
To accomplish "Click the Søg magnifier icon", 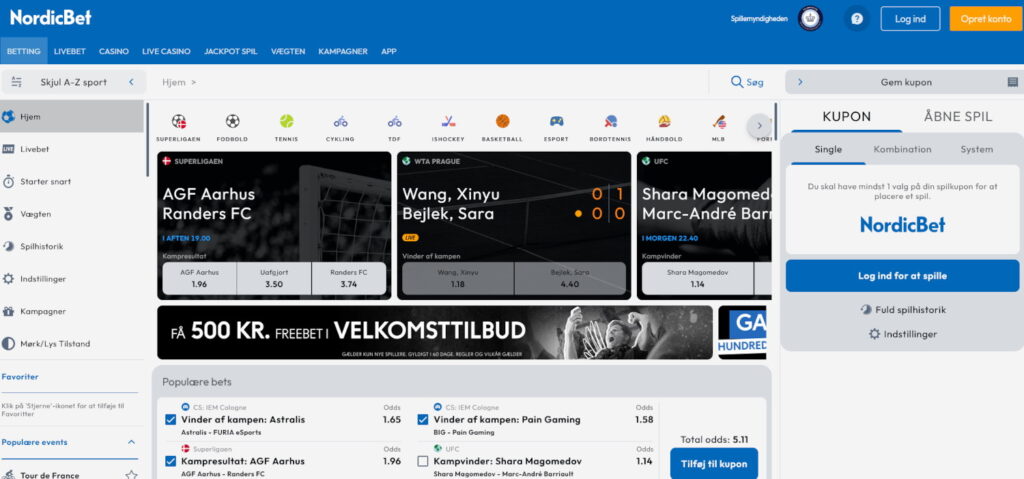I will click(x=737, y=82).
